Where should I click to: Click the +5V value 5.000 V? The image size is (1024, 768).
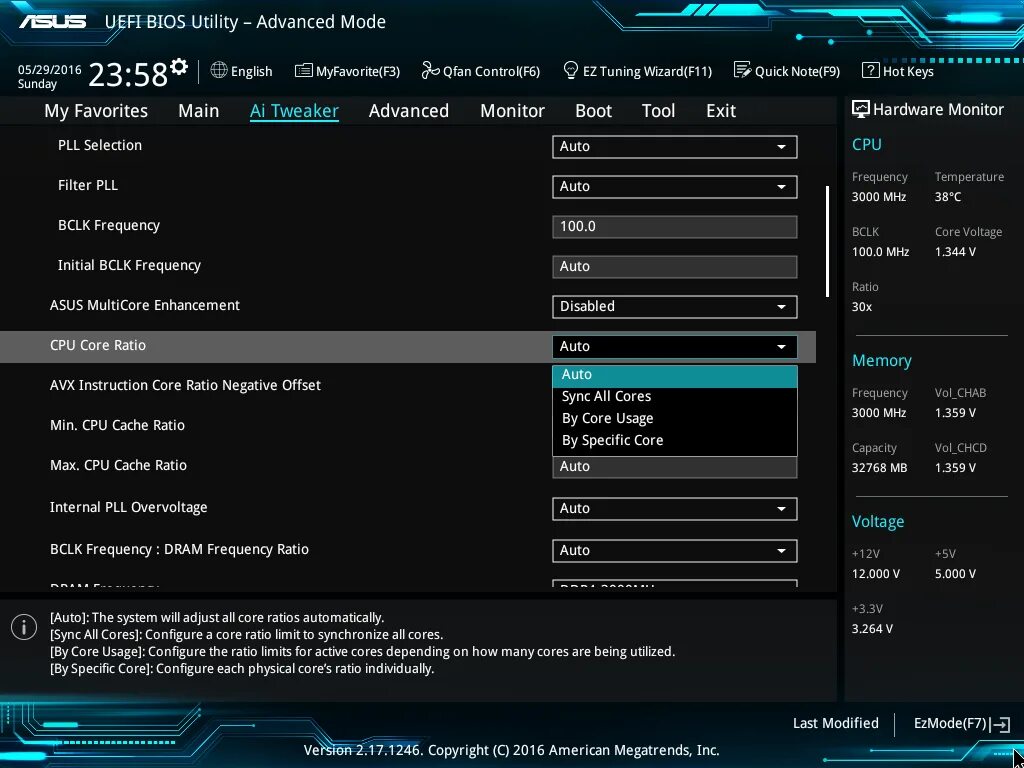[x=955, y=573]
